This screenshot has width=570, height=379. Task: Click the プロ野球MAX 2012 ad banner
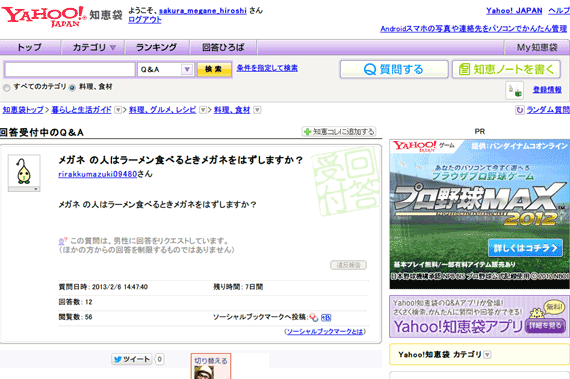(x=479, y=214)
